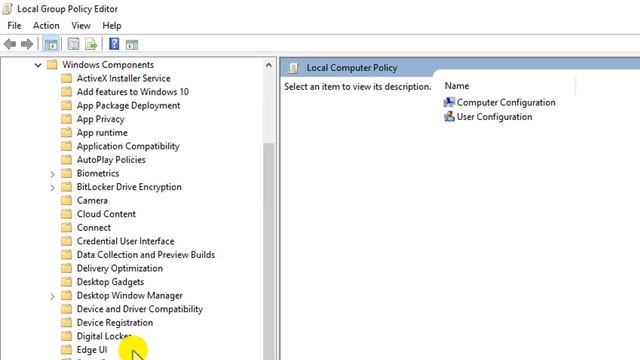
Task: Click the tree scrollbar up arrow
Action: [268, 65]
